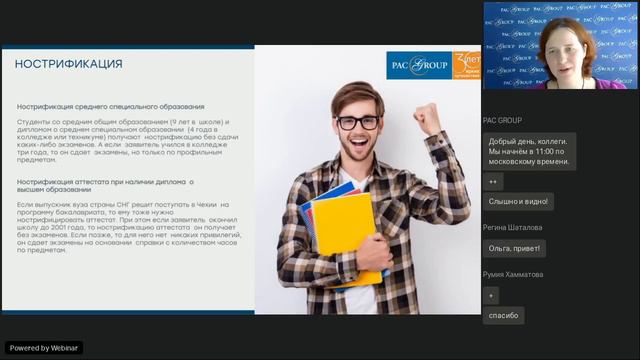Click the slide title НОСТРИФИКАЦИЯ
This screenshot has width=640, height=360.
tap(69, 64)
